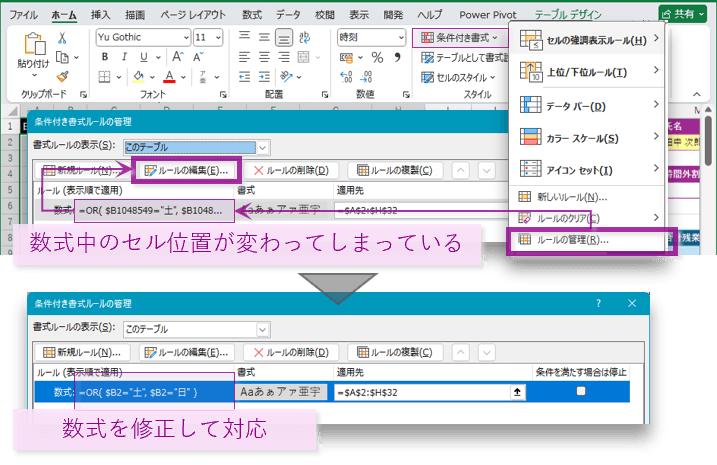The width and height of the screenshot is (717, 465).
Task: Open アイコン セット submenu
Action: click(587, 170)
